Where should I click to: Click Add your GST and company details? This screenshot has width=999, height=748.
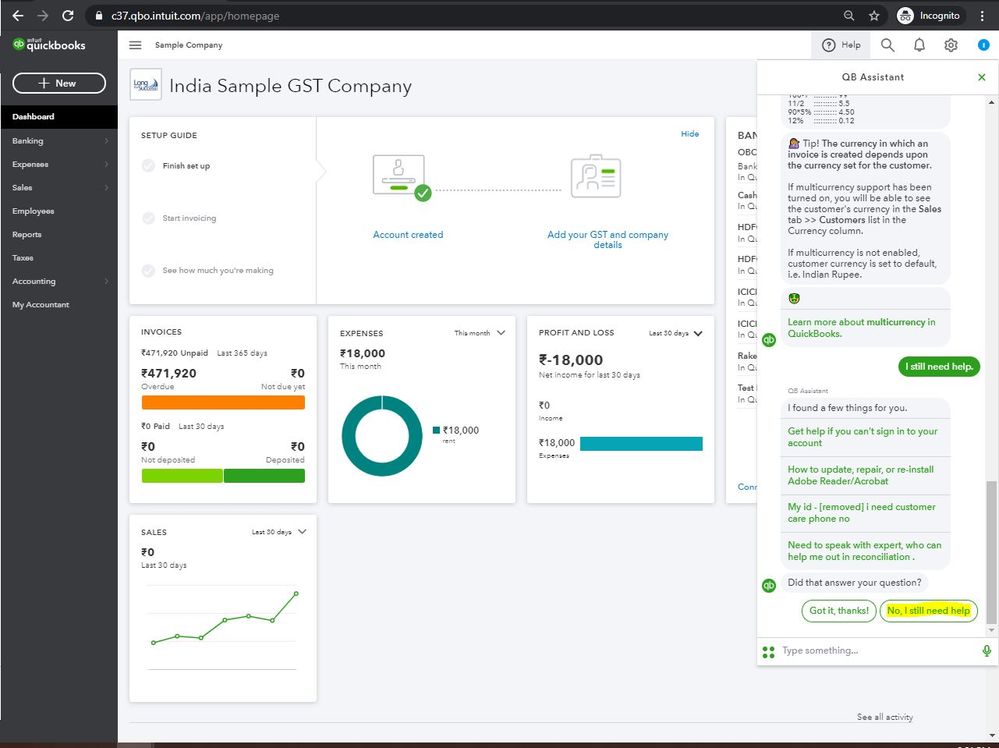[x=608, y=239]
